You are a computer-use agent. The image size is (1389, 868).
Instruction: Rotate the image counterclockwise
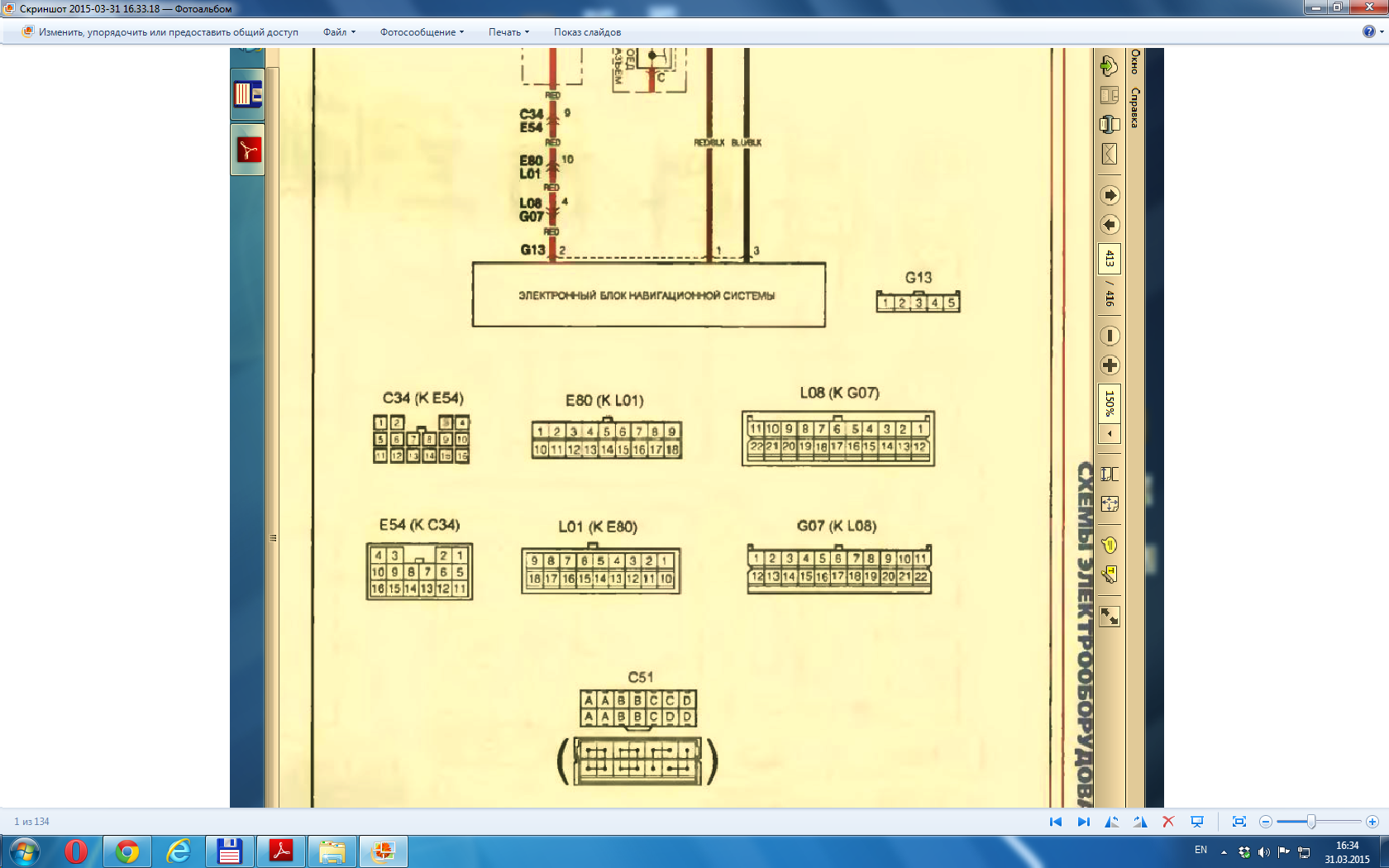pos(1112,822)
